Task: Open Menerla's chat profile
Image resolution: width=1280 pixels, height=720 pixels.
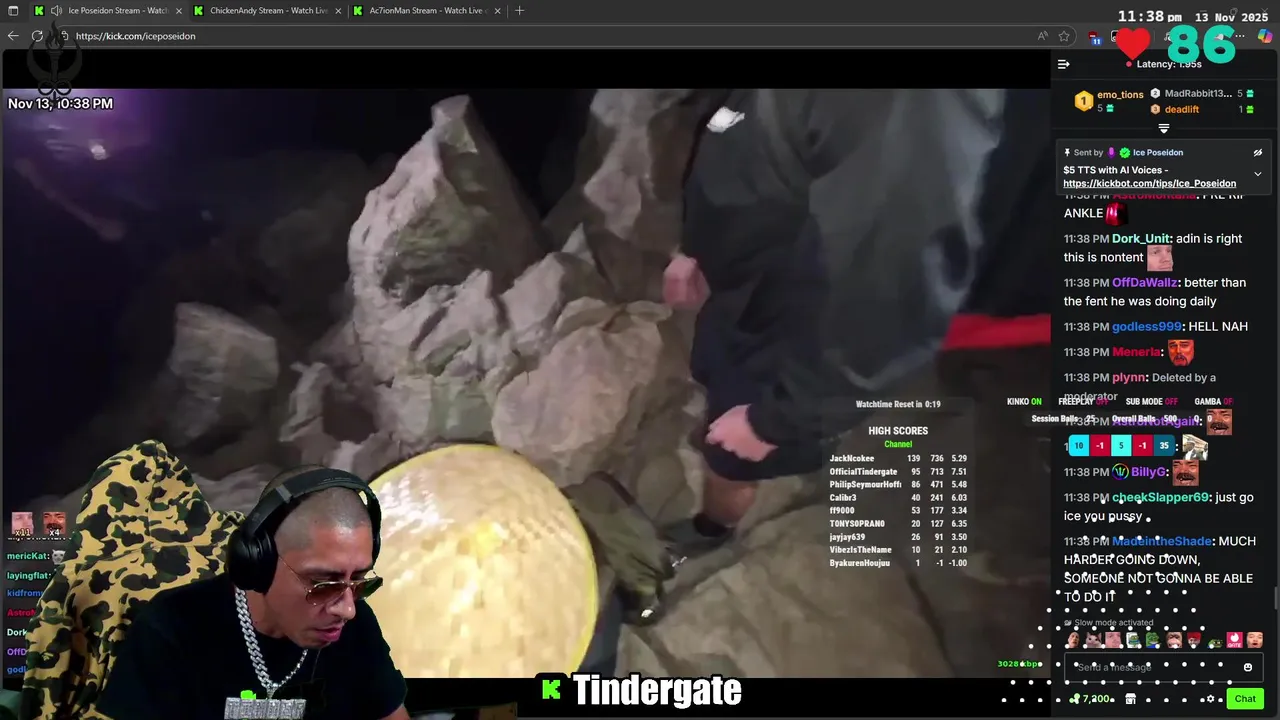Action: tap(1136, 352)
